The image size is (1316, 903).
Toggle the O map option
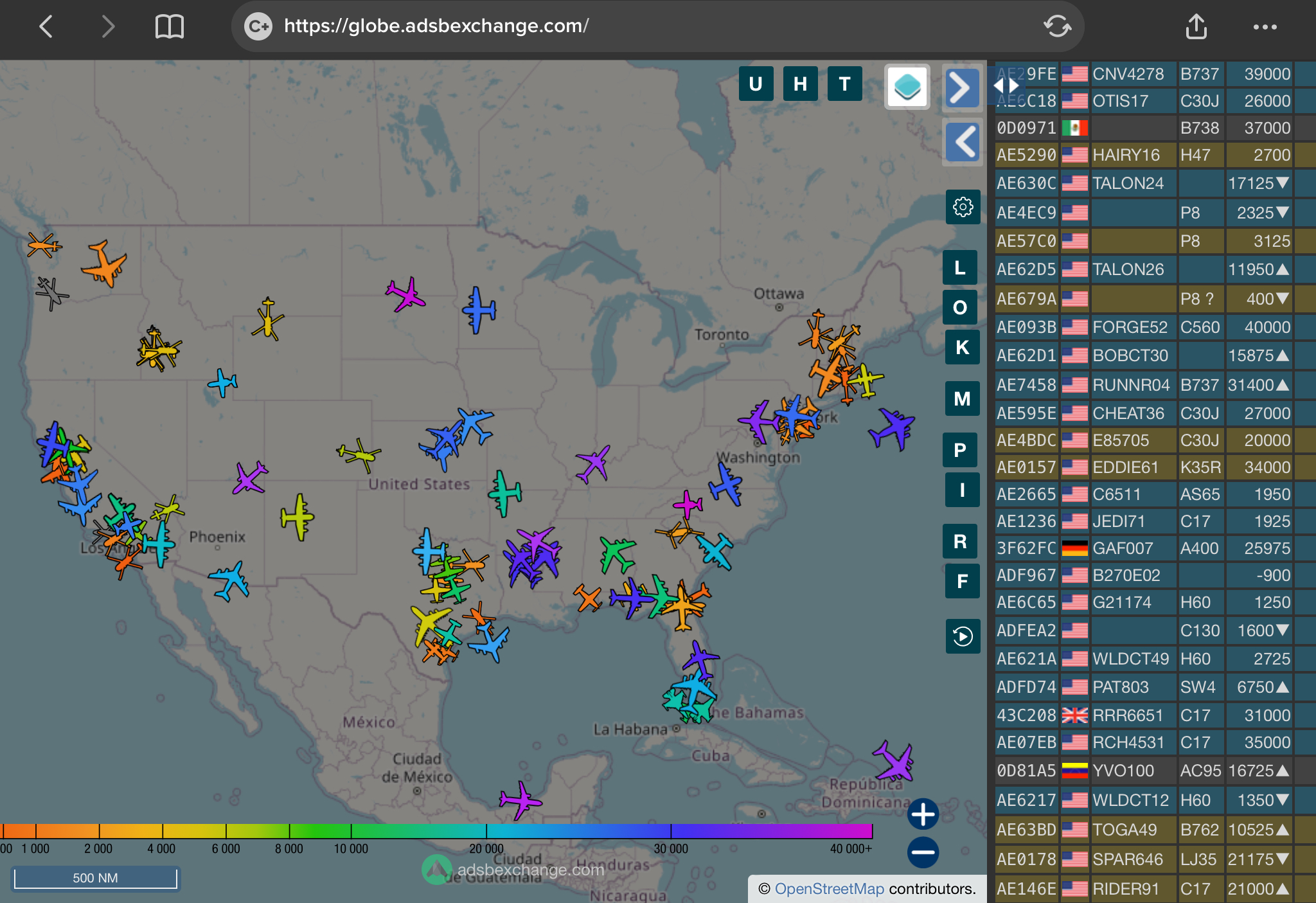click(960, 307)
